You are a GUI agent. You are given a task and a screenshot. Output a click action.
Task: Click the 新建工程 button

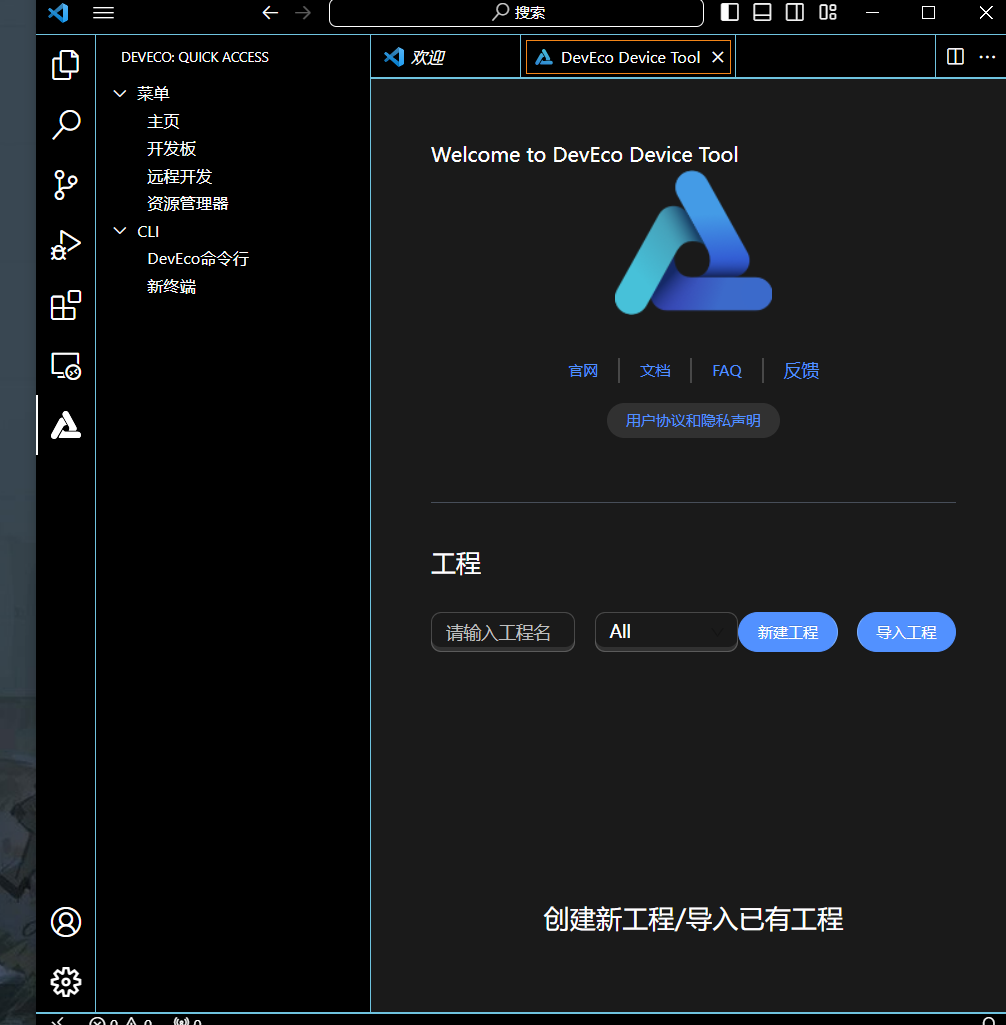[x=788, y=632]
